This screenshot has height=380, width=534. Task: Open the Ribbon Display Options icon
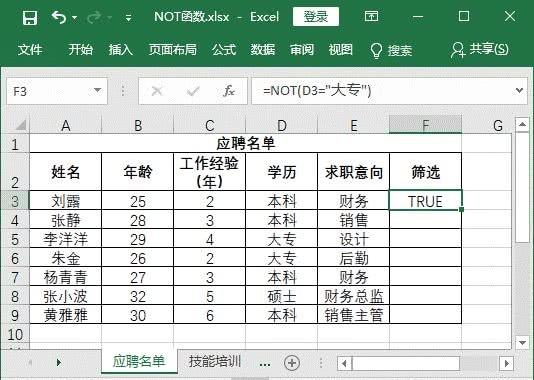pos(371,16)
